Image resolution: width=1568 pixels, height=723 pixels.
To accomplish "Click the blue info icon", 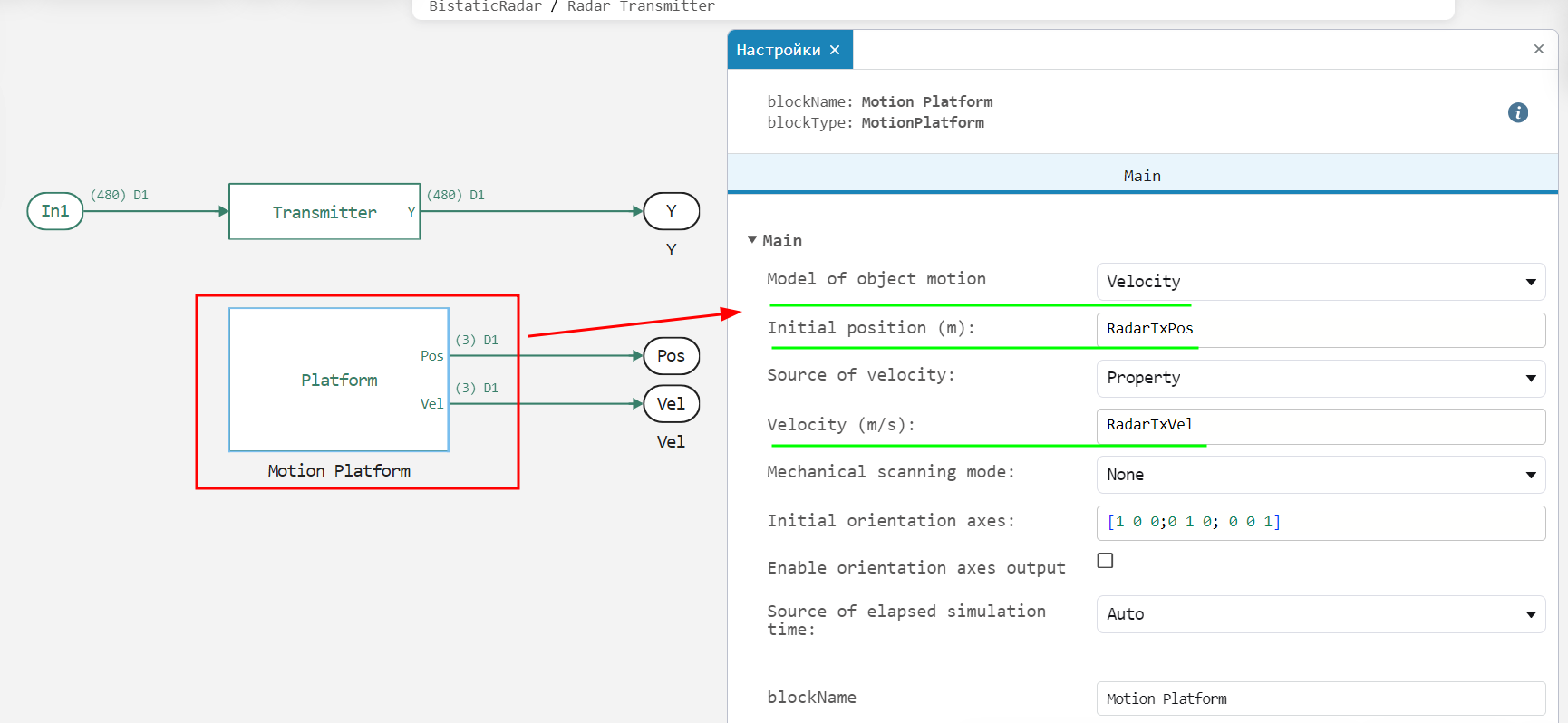I will 1517,112.
